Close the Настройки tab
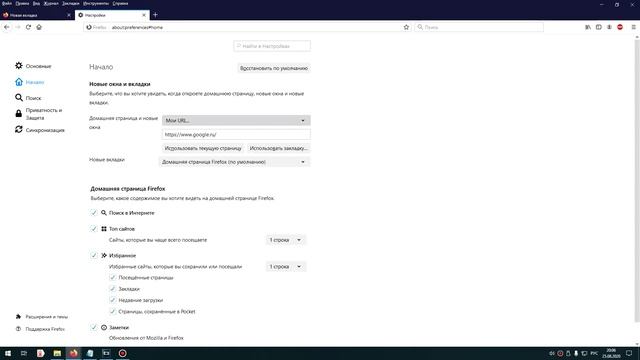640x360 pixels. click(x=144, y=15)
